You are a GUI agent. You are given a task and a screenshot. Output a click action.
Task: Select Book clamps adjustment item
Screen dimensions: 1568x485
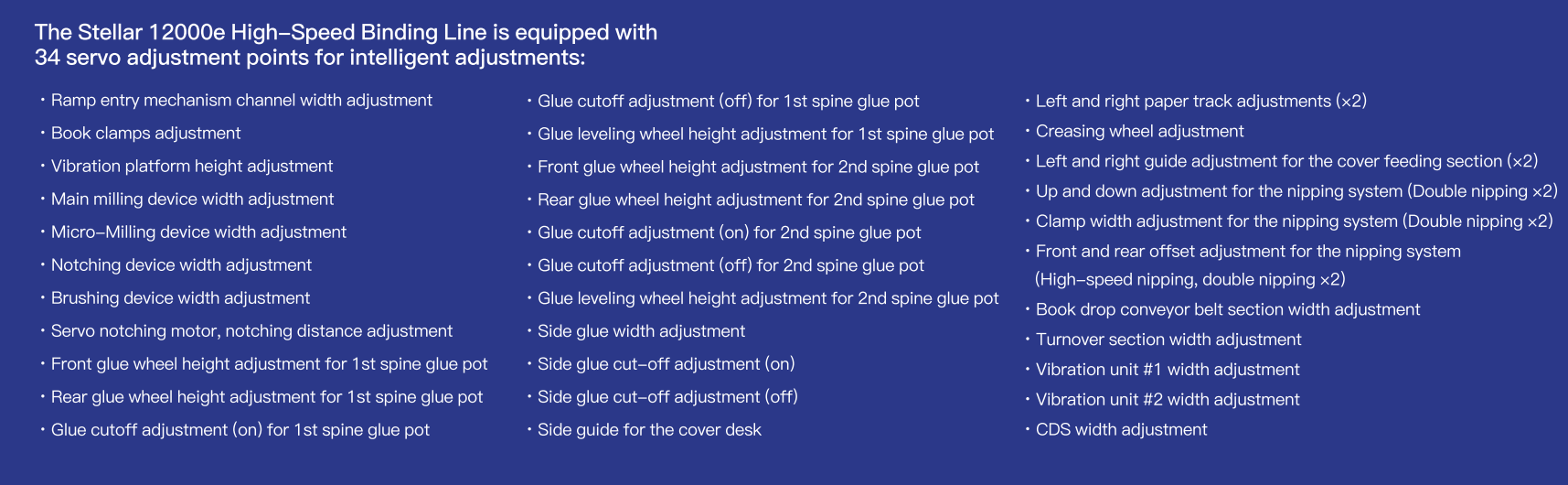click(145, 134)
